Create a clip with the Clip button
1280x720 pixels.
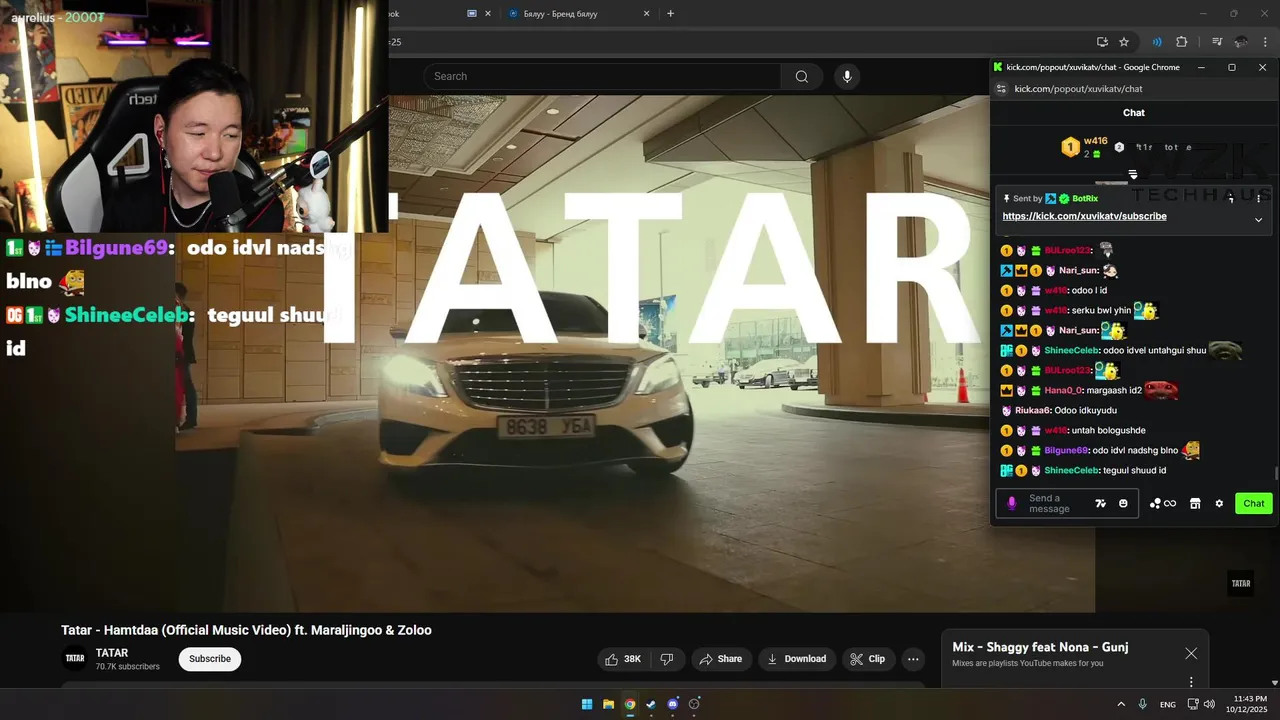[x=868, y=659]
